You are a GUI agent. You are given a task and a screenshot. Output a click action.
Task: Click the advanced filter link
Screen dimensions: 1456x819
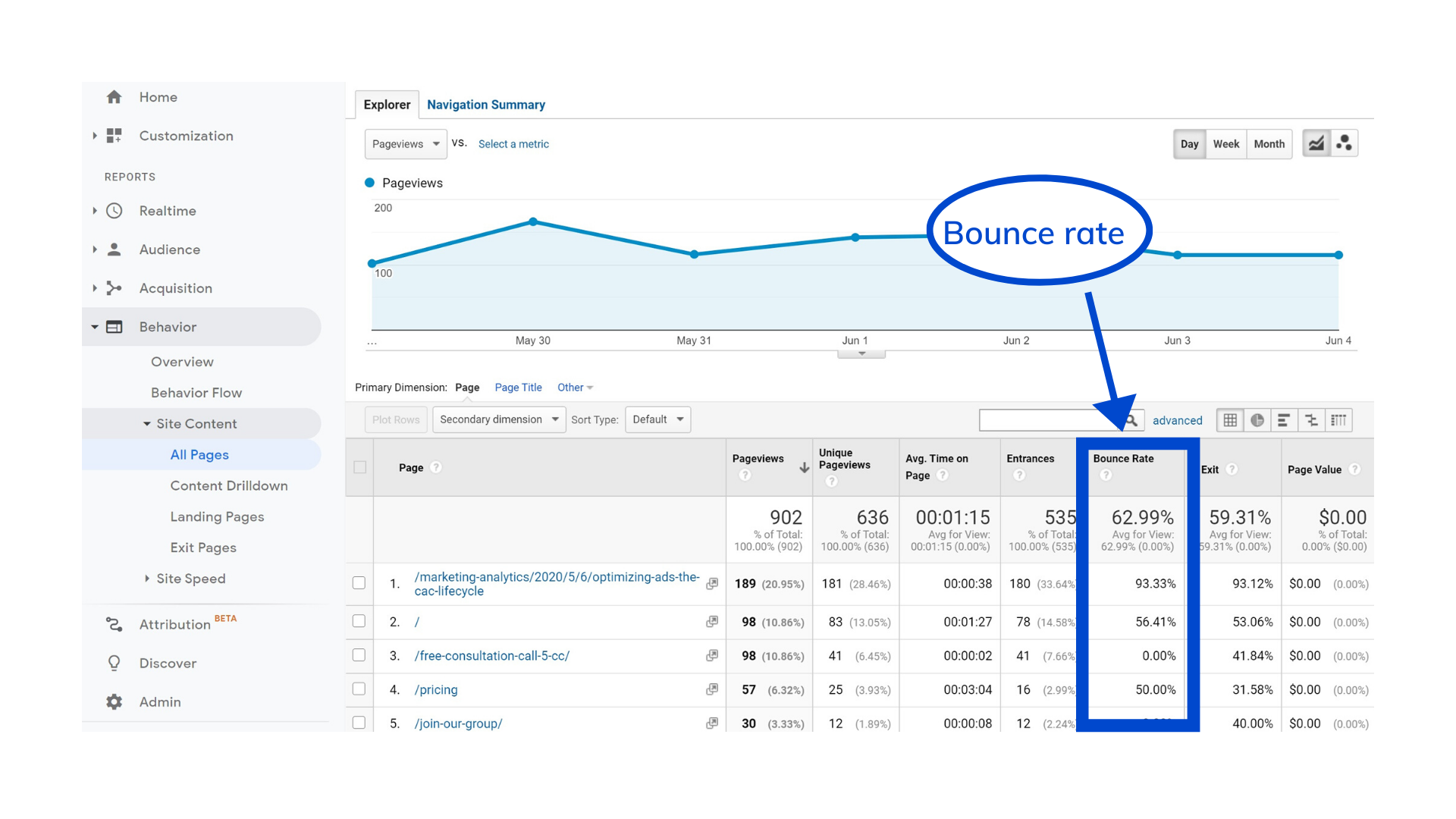coord(1177,420)
